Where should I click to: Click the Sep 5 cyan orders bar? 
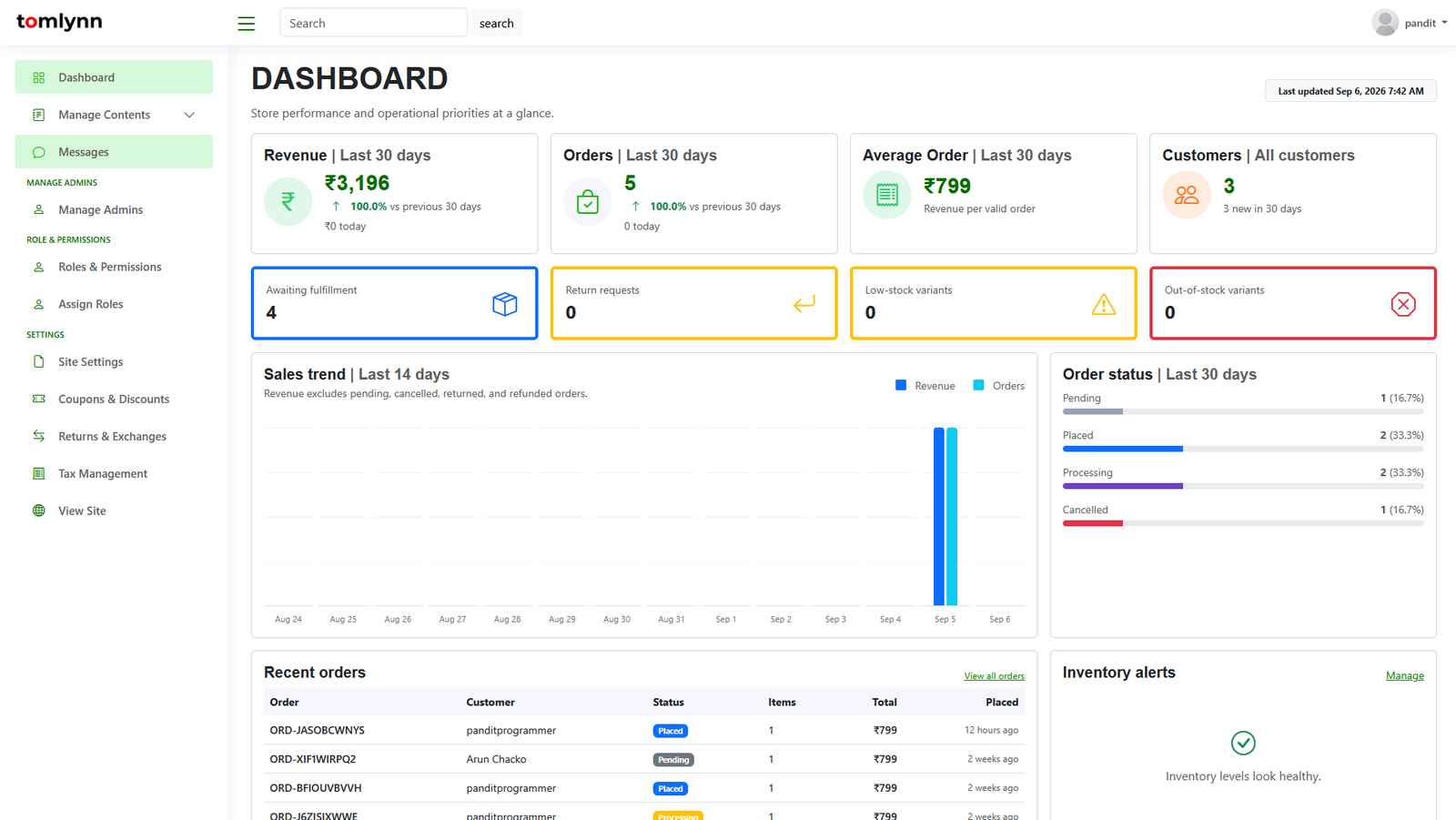point(952,516)
